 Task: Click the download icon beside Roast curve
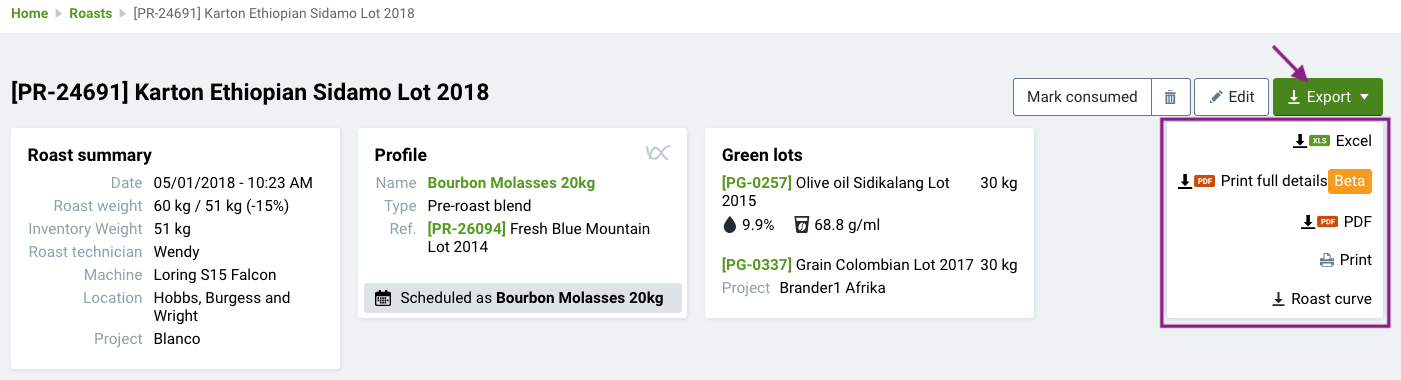[x=1278, y=299]
